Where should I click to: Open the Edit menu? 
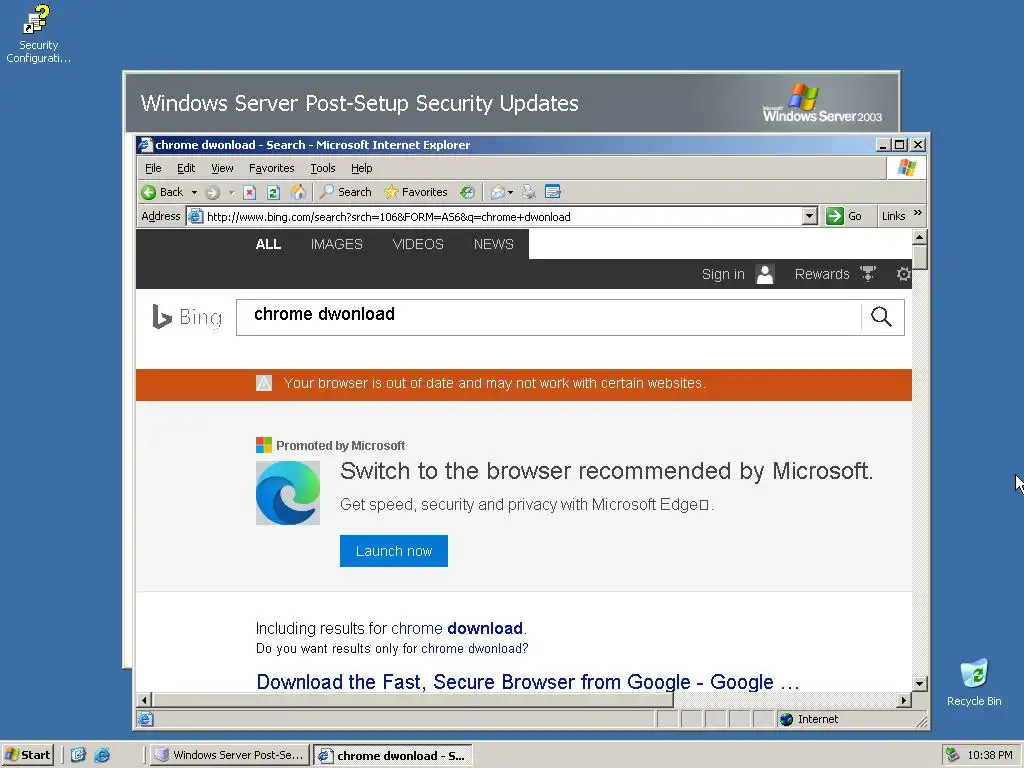(186, 168)
